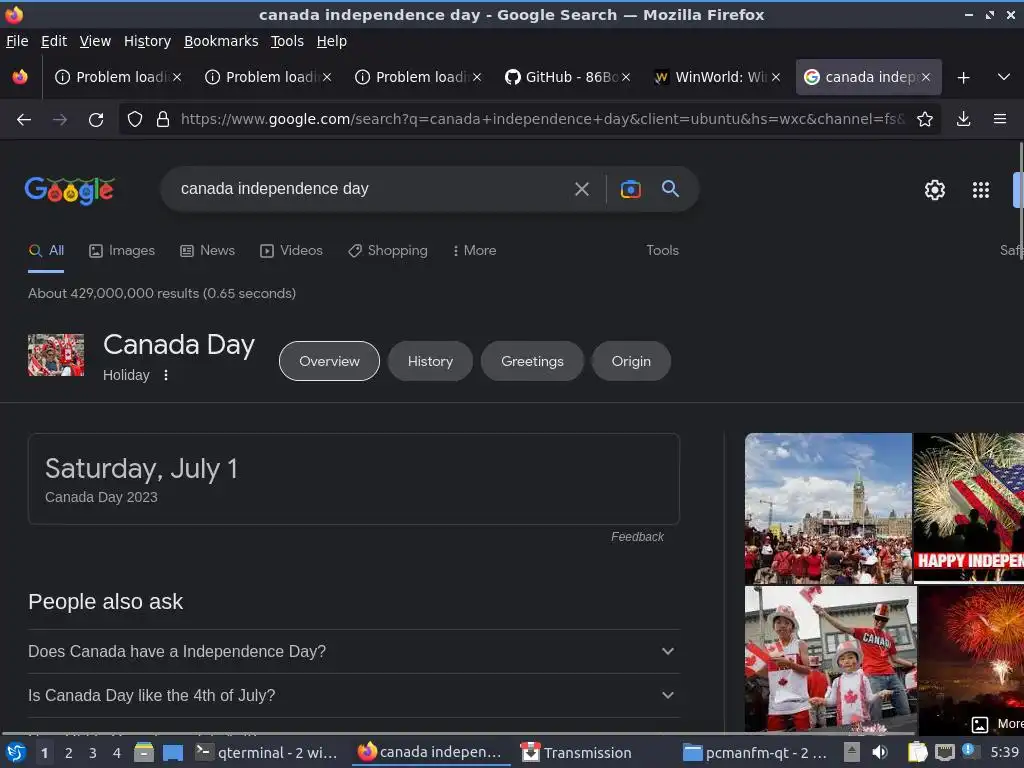The width and height of the screenshot is (1024, 768).
Task: Expand 'Does Canada have a Independence Day?'
Action: coord(354,652)
